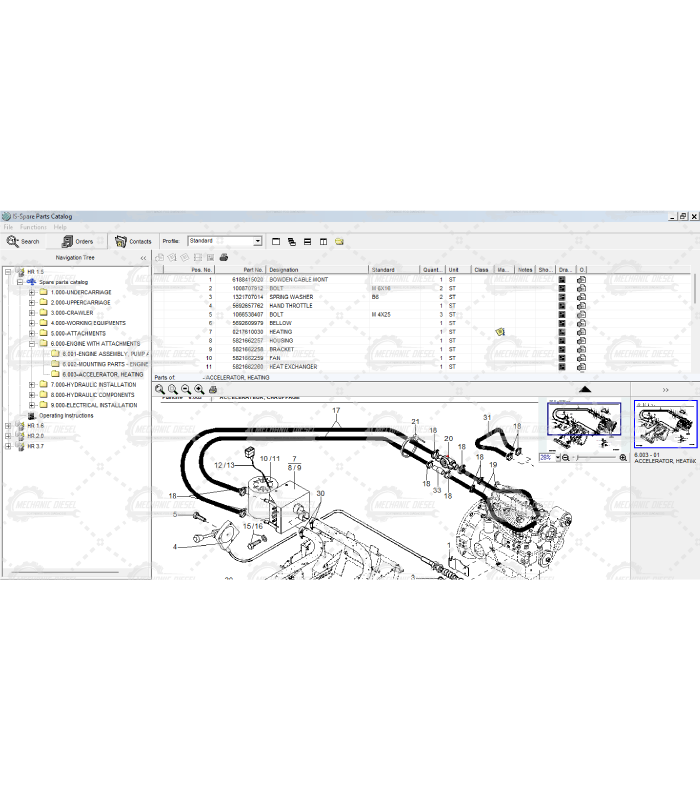Open the Orders section
The width and height of the screenshot is (700, 800).
77,241
